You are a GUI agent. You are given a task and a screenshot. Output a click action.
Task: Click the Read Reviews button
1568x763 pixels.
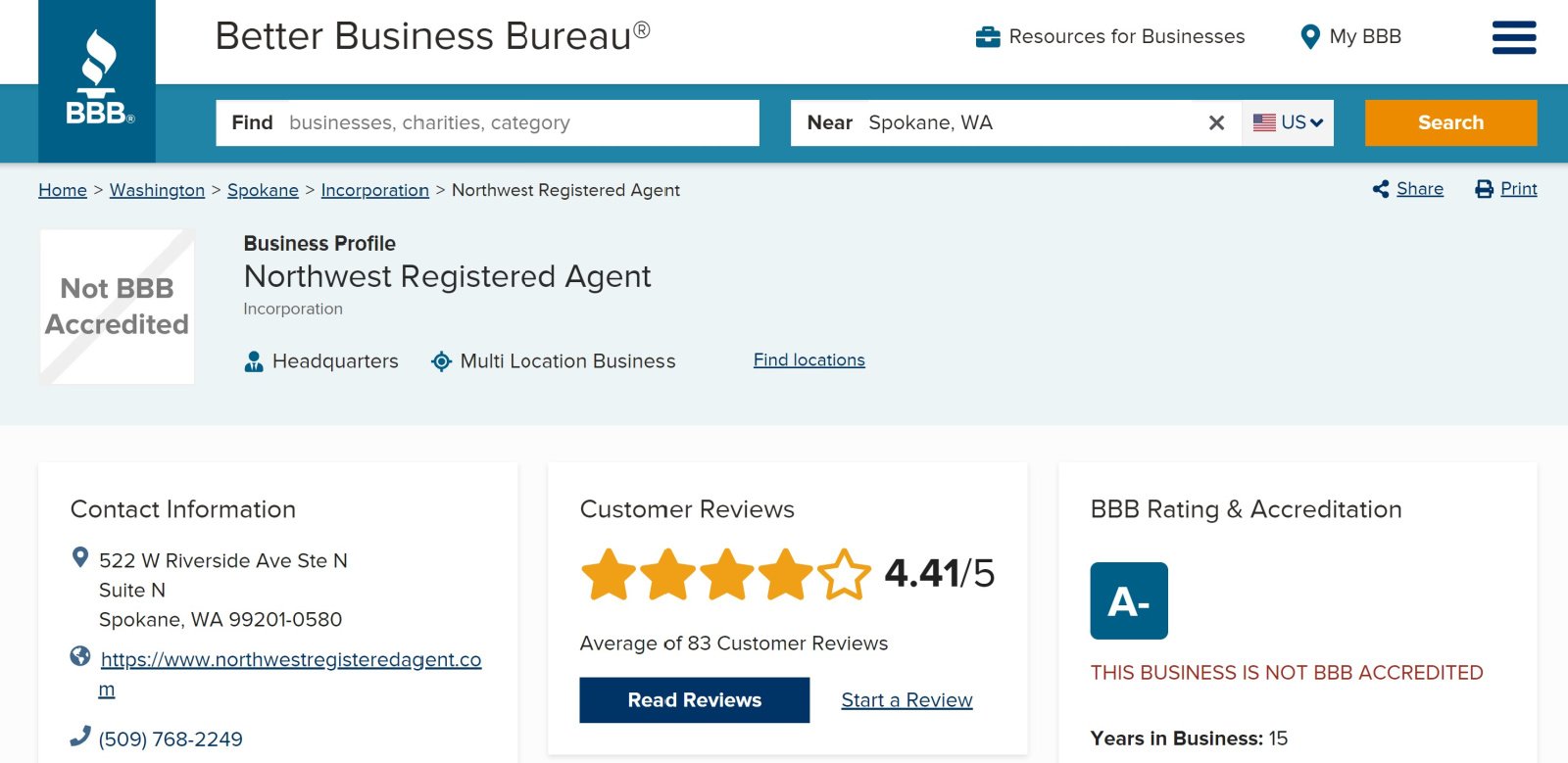tap(695, 700)
